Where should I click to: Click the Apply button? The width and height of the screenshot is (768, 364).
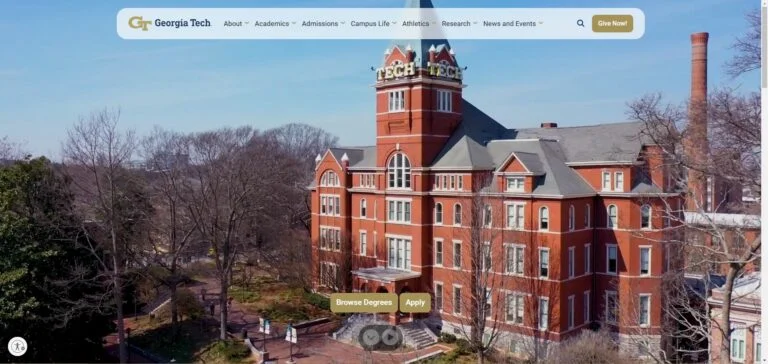[415, 303]
